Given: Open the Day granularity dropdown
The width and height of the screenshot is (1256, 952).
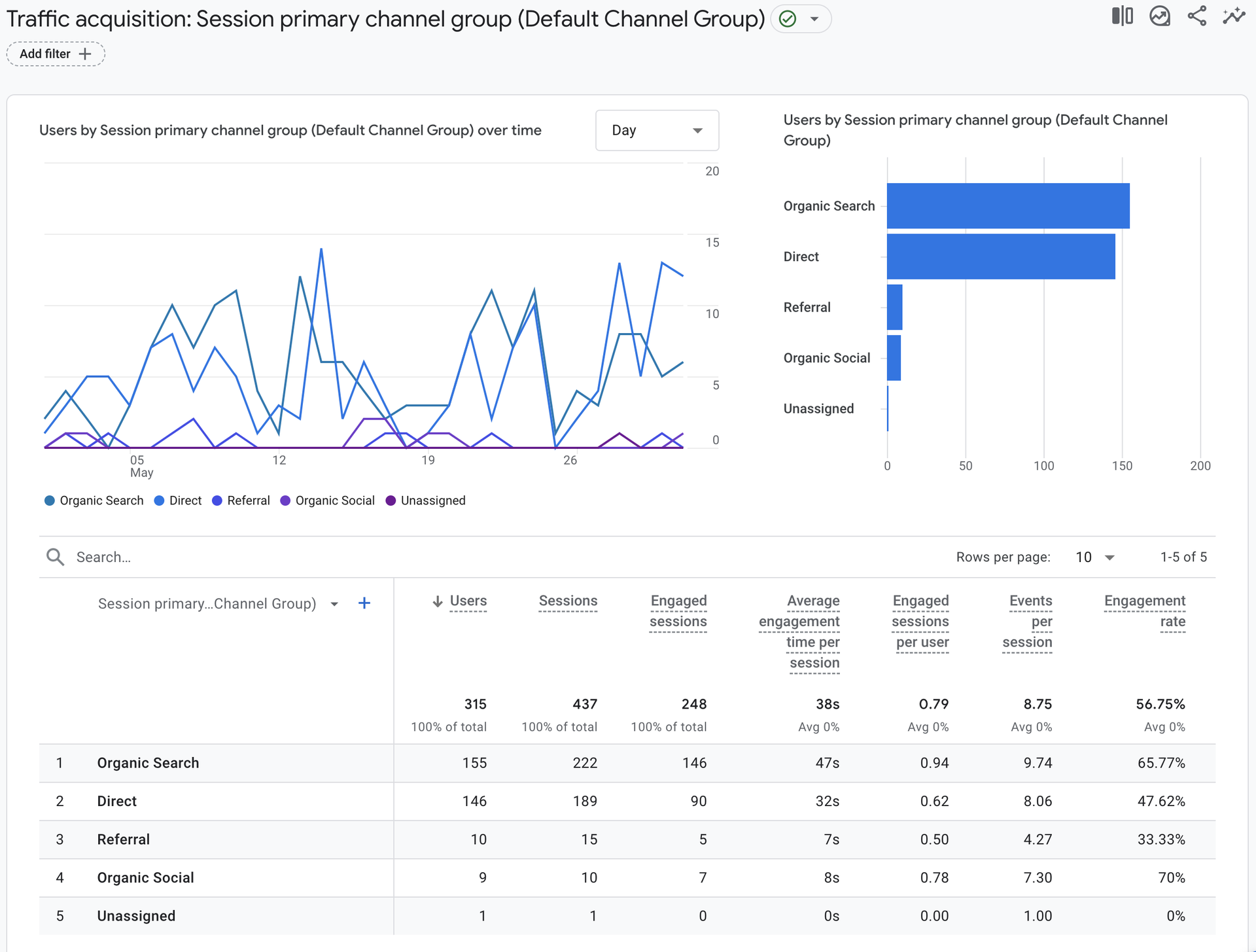Looking at the screenshot, I should tap(657, 130).
